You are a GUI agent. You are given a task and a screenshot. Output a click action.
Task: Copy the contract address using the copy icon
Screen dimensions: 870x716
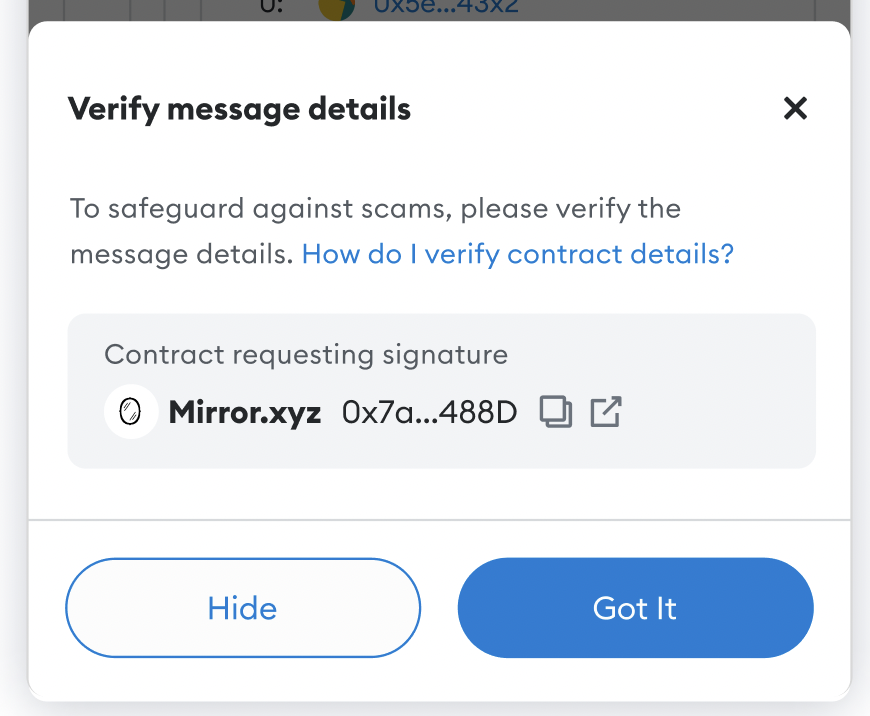tap(556, 411)
